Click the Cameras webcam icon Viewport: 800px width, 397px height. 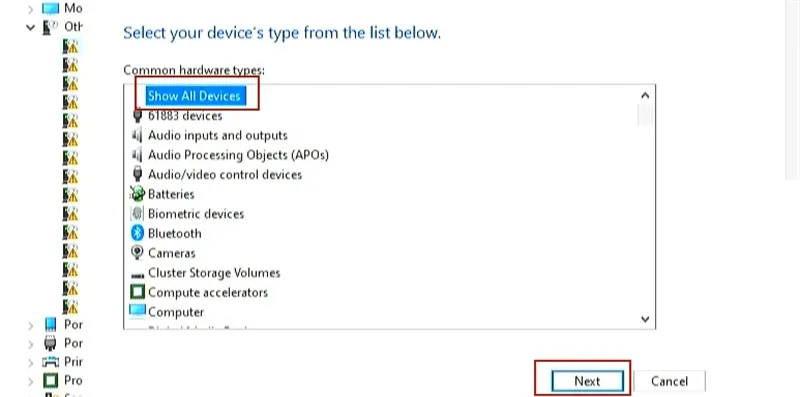point(137,253)
